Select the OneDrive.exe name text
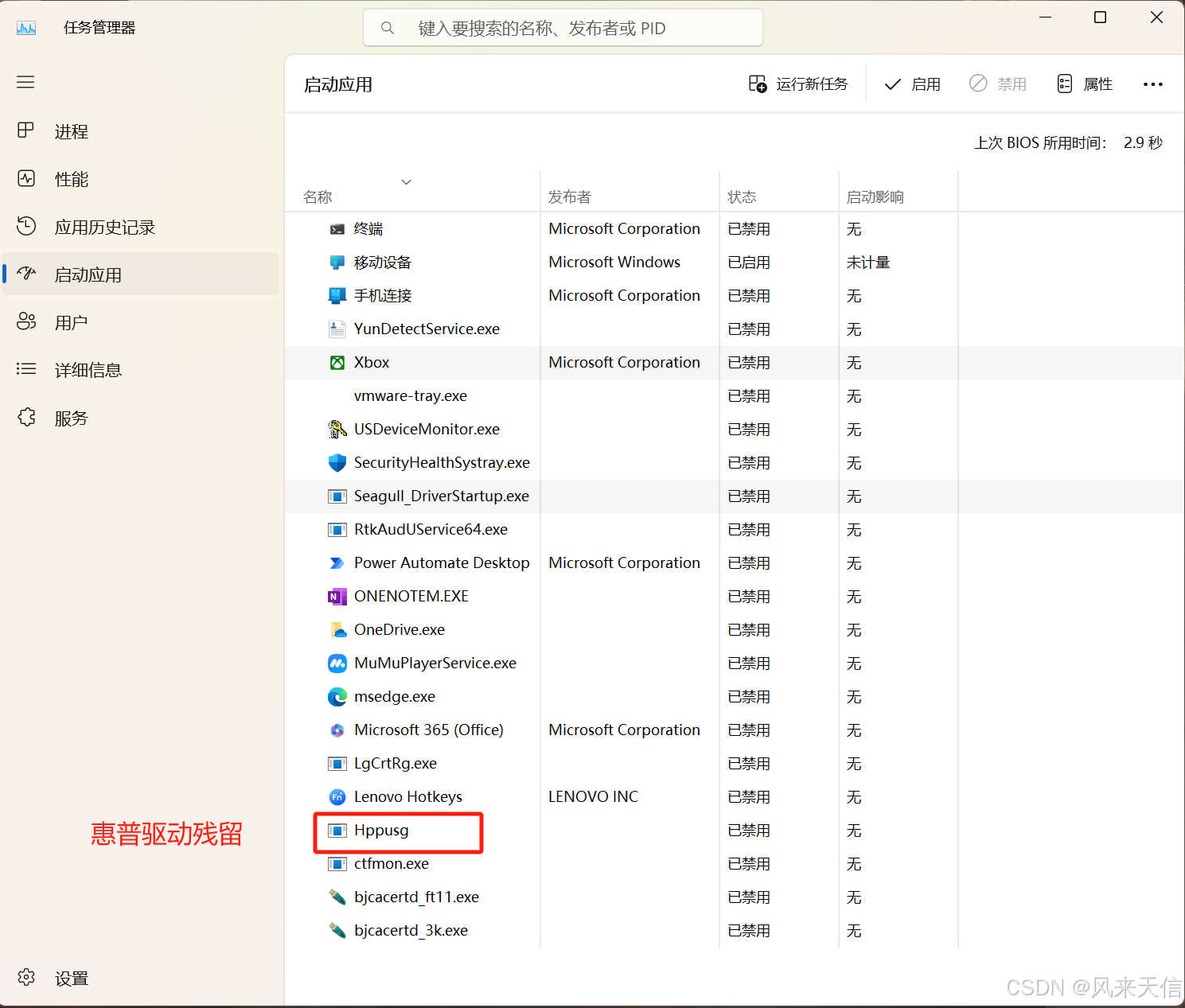Image resolution: width=1185 pixels, height=1008 pixels. pyautogui.click(x=400, y=630)
